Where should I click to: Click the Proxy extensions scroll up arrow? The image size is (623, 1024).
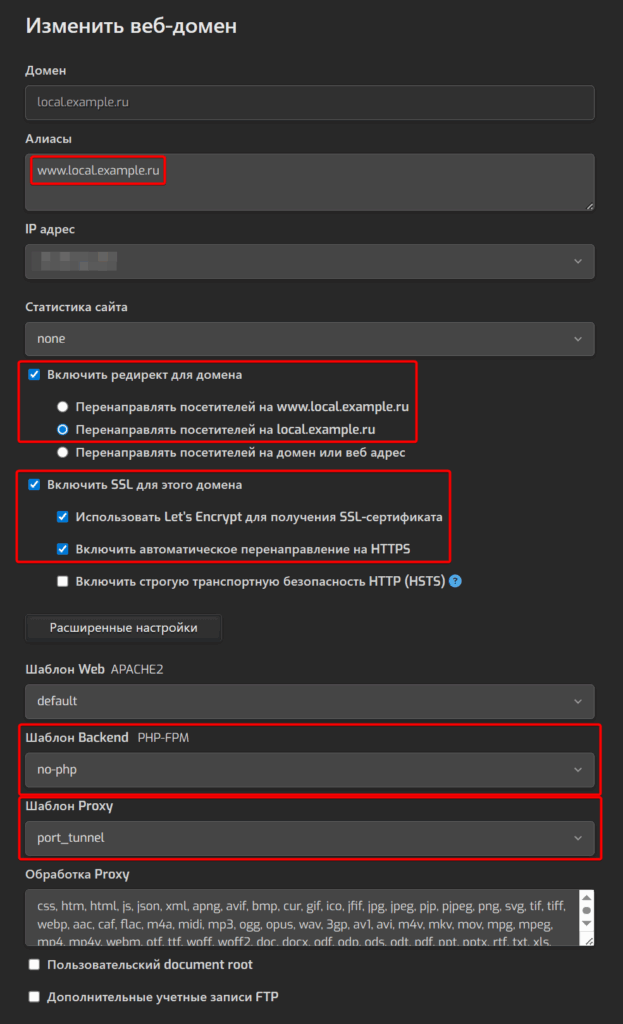click(x=587, y=897)
